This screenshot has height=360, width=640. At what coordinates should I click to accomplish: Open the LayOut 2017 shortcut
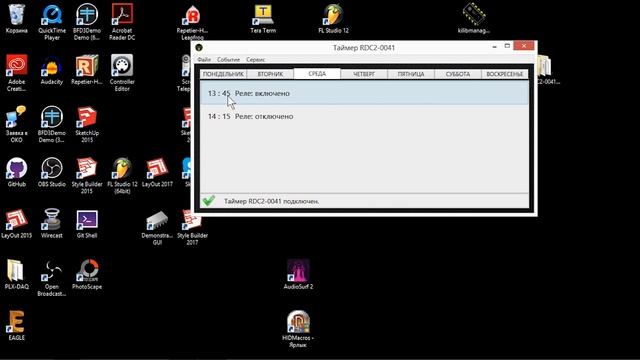tap(157, 169)
